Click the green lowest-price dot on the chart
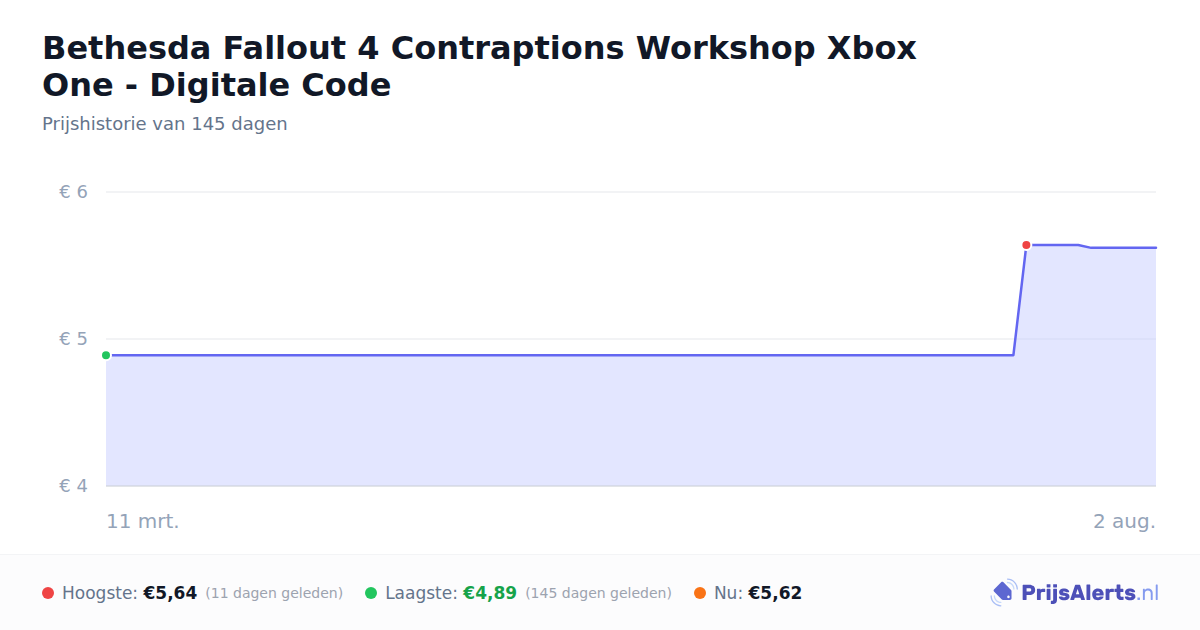 pyautogui.click(x=106, y=355)
